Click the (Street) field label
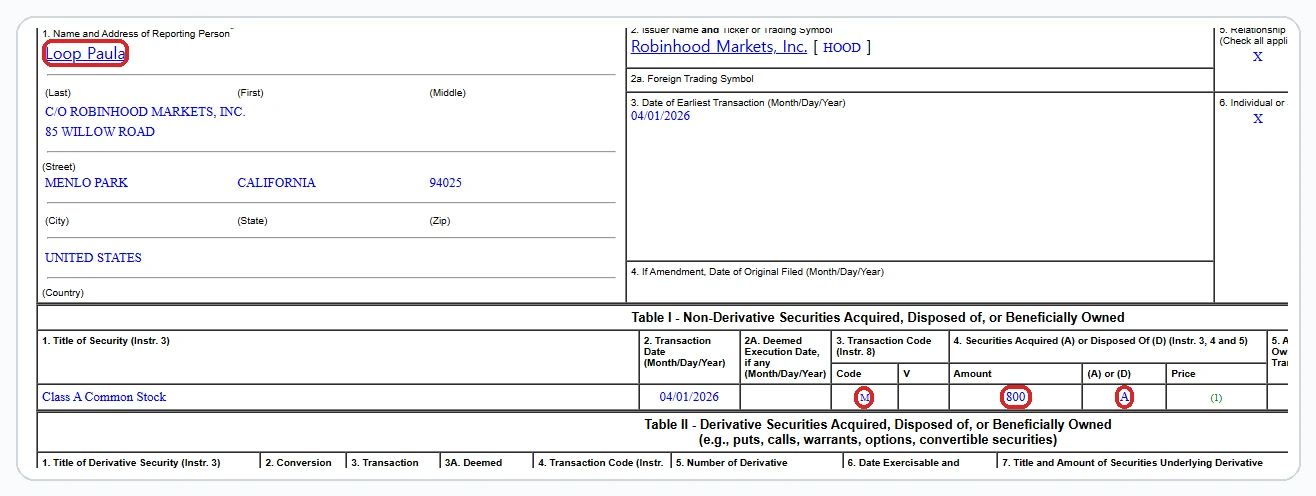This screenshot has height=496, width=1316. 59,167
